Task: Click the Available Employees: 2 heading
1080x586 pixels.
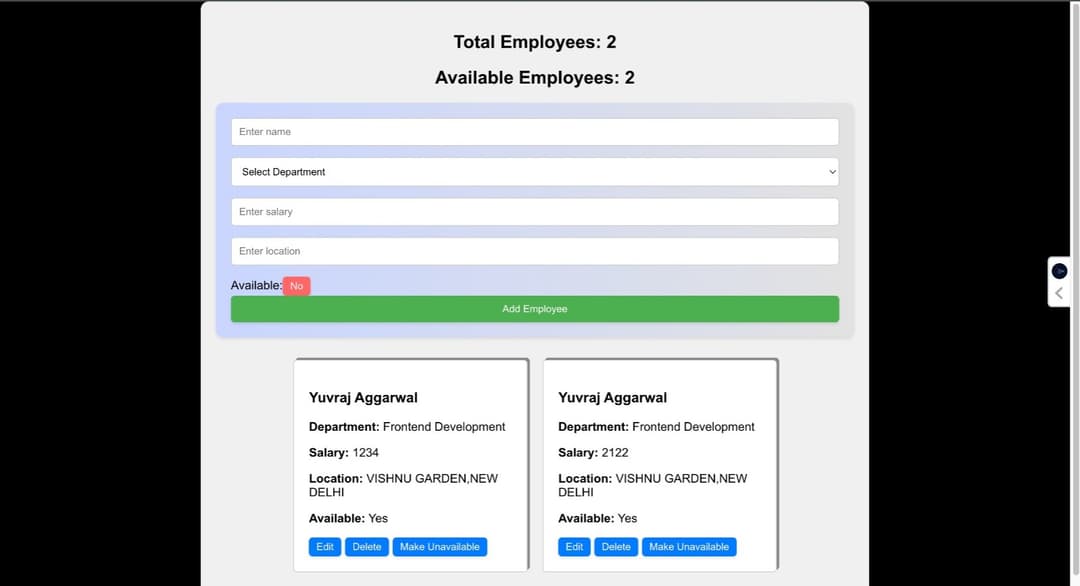Action: (534, 78)
